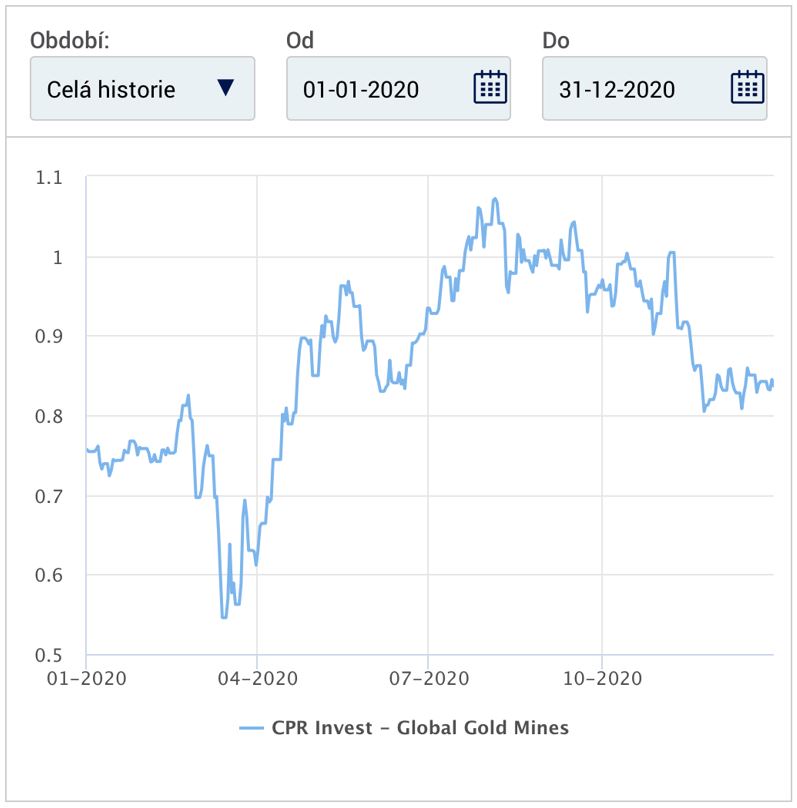Click the 04-2020 x-axis label
This screenshot has height=808, width=797.
pos(257,677)
